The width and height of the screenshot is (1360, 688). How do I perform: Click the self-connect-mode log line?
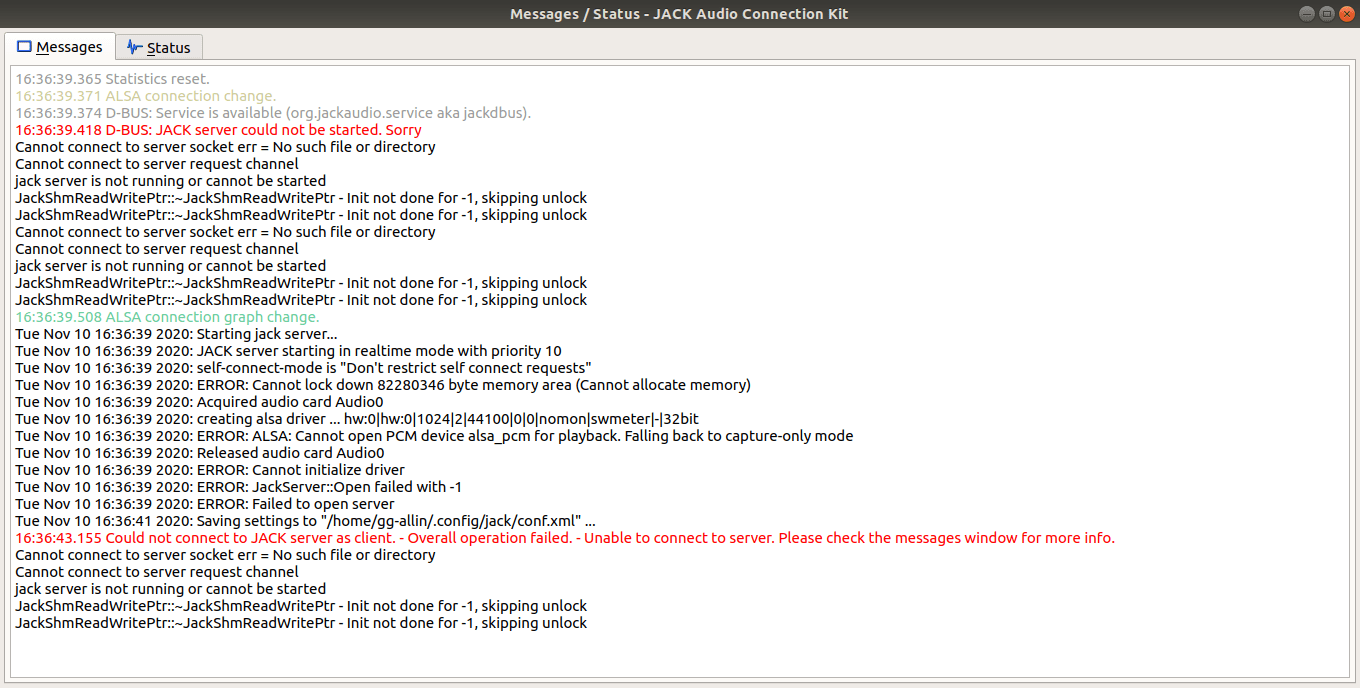tap(303, 368)
